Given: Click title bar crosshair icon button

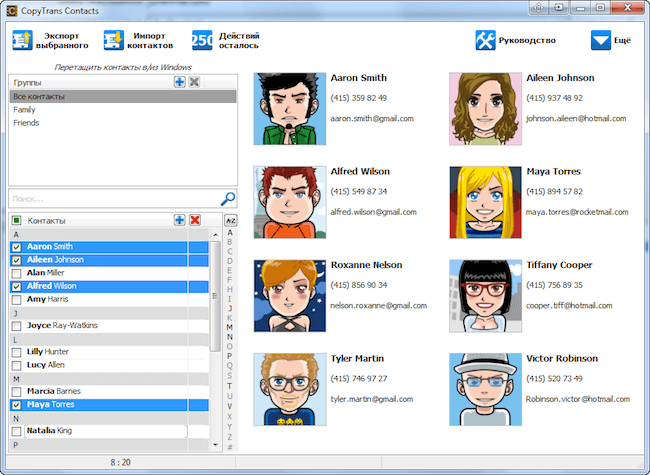Looking at the screenshot, I should pyautogui.click(x=538, y=8).
